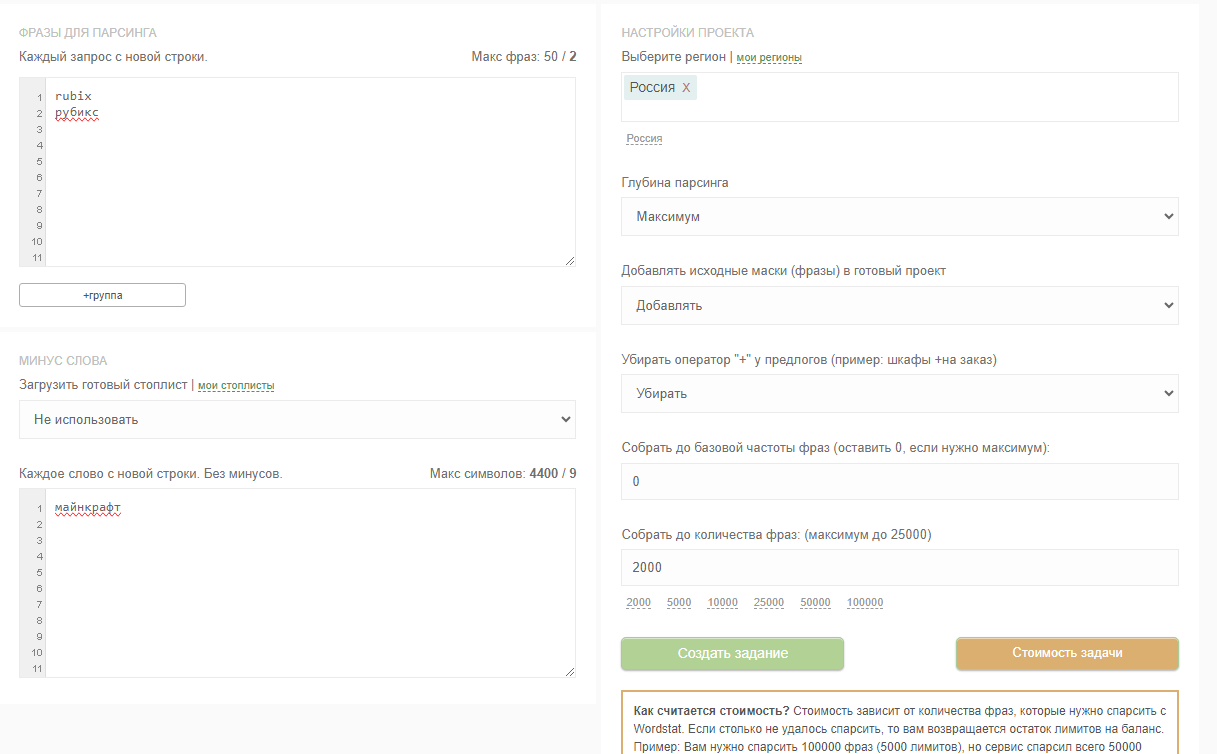Open the Убирать оператор "+" dropdown
Viewport: 1217px width, 754px height.
pyautogui.click(x=899, y=393)
